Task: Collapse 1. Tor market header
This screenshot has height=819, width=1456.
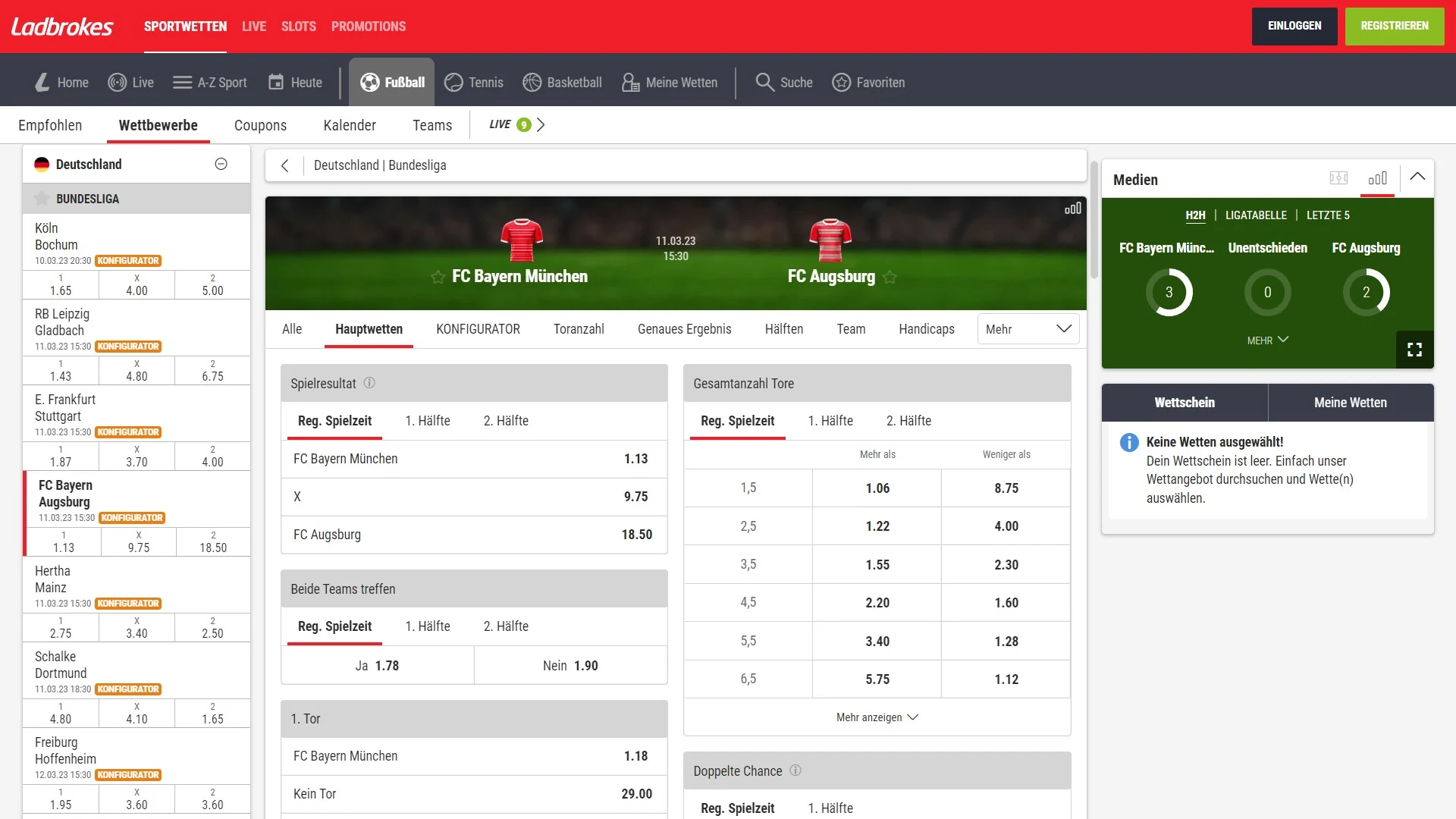Action: 474,719
